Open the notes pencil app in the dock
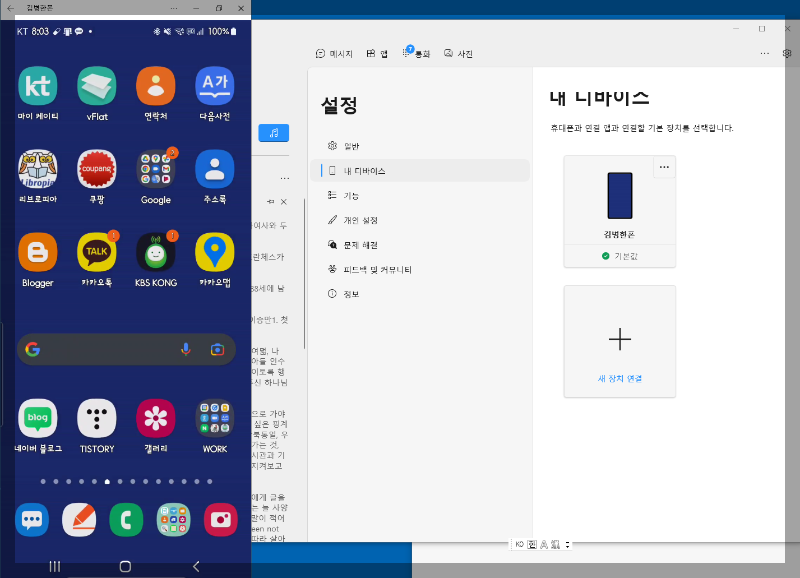The height and width of the screenshot is (578, 800). click(79, 520)
